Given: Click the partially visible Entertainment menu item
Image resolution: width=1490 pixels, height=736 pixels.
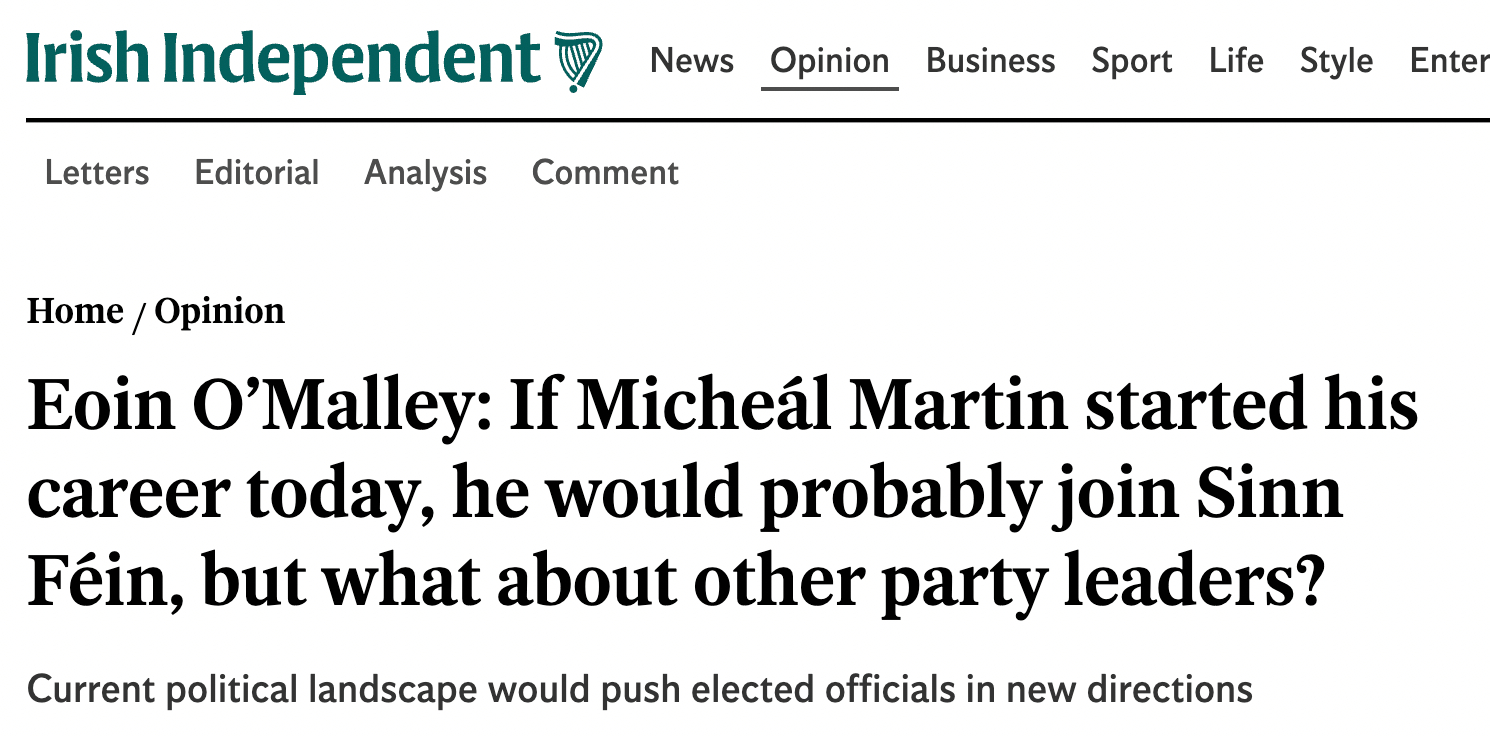Looking at the screenshot, I should tap(1449, 61).
